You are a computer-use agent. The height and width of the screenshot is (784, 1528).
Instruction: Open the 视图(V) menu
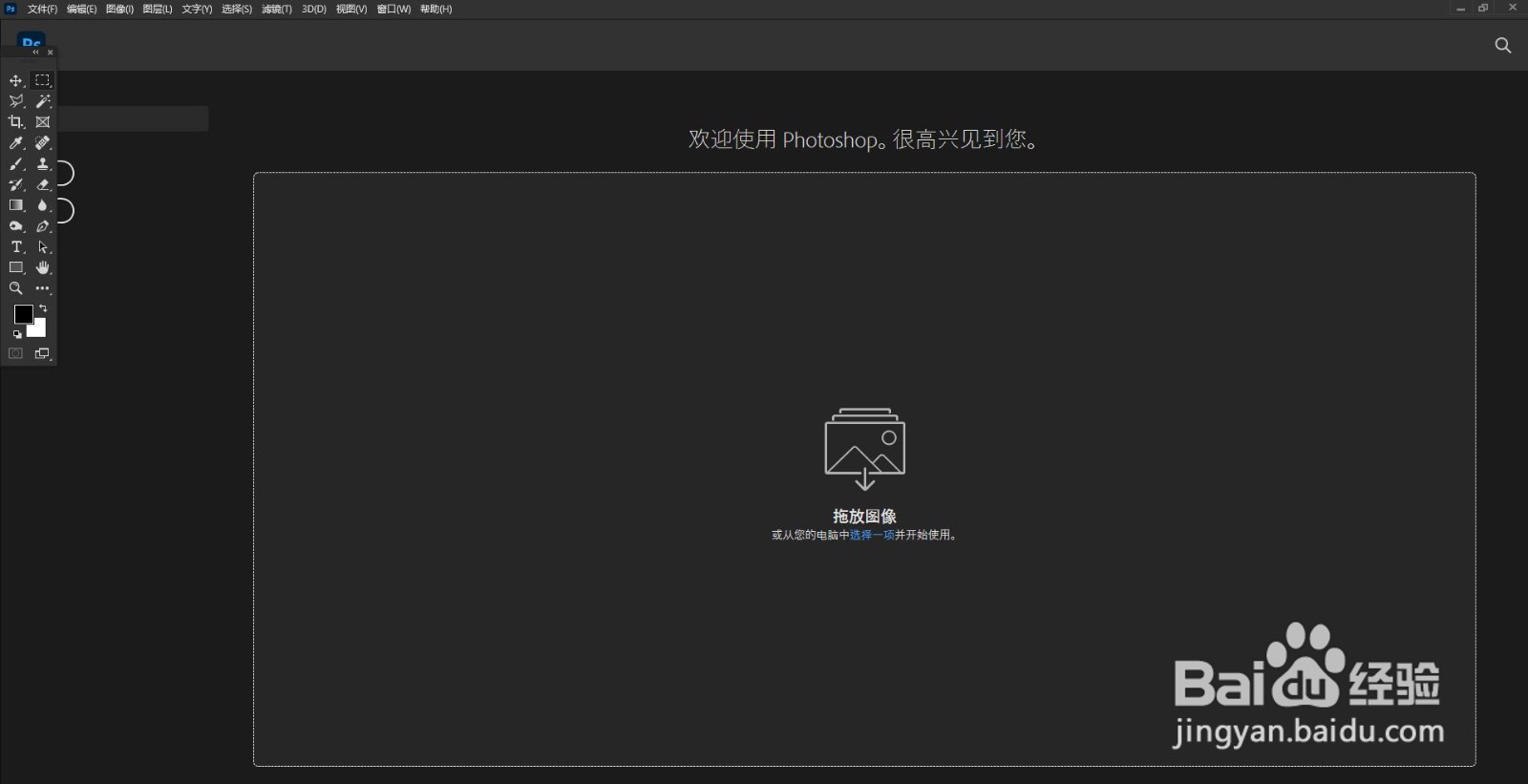[351, 9]
